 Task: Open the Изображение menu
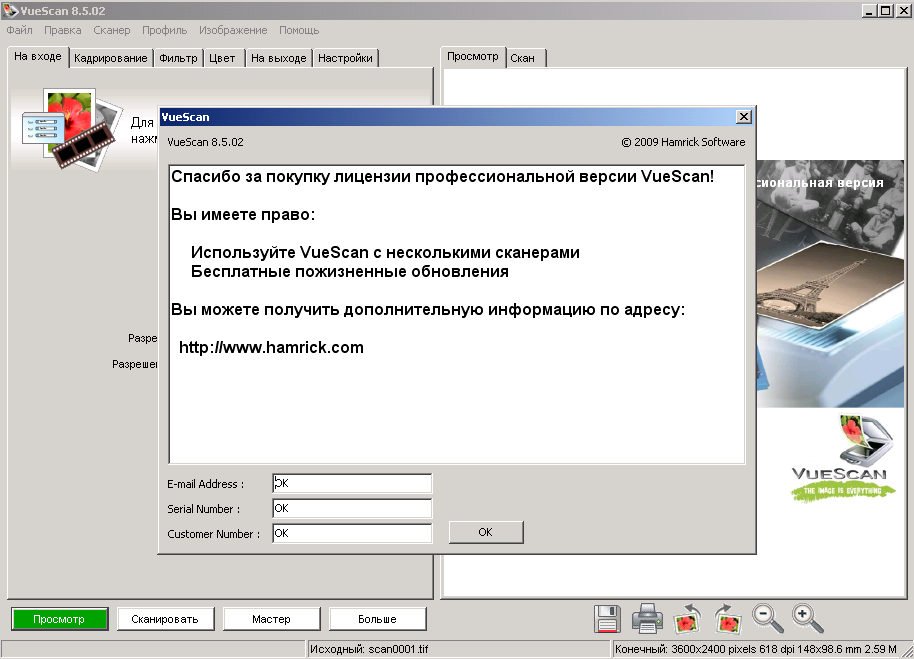[x=233, y=30]
